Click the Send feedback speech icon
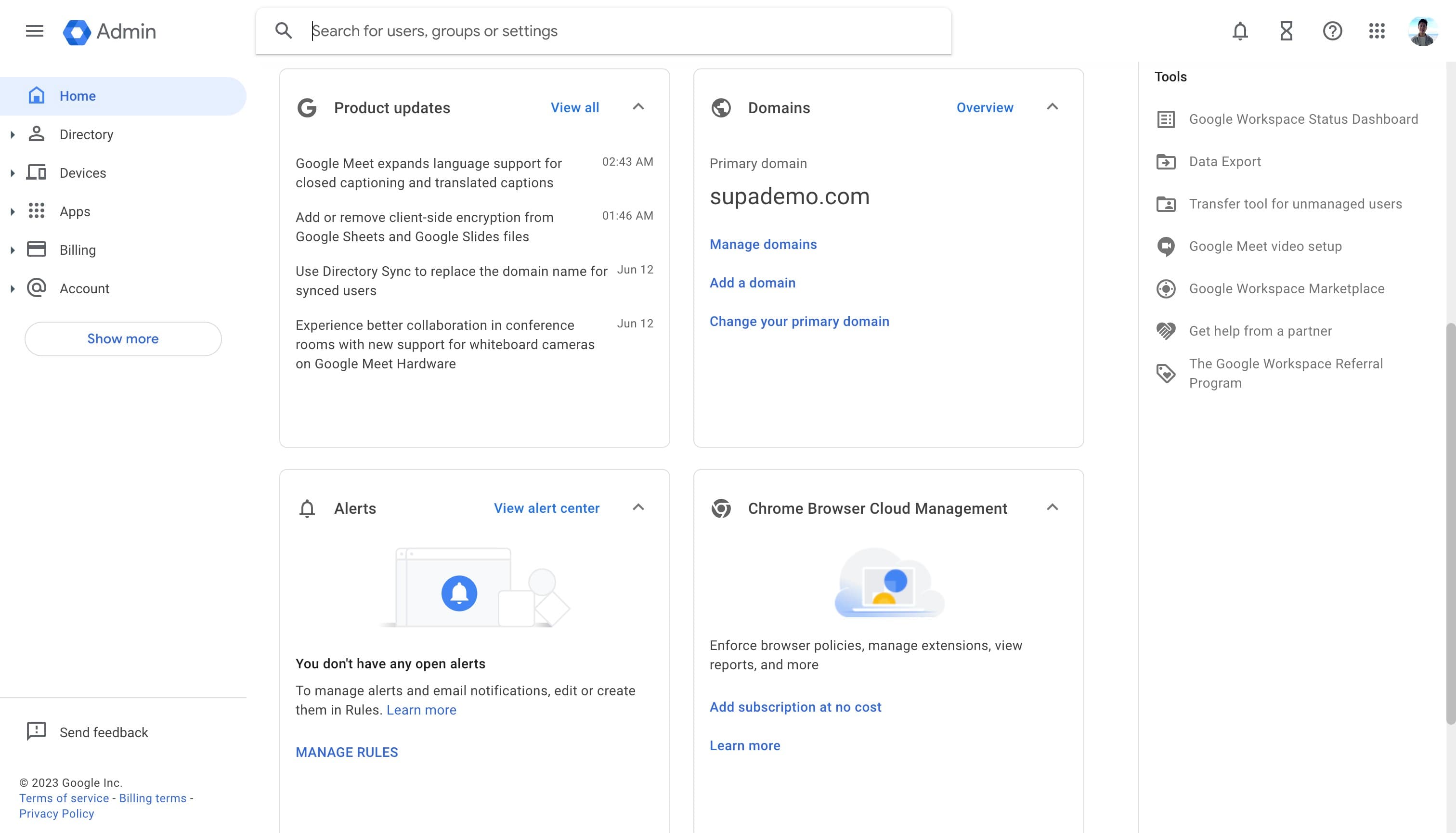Screen dimensions: 1456x833 (37, 732)
